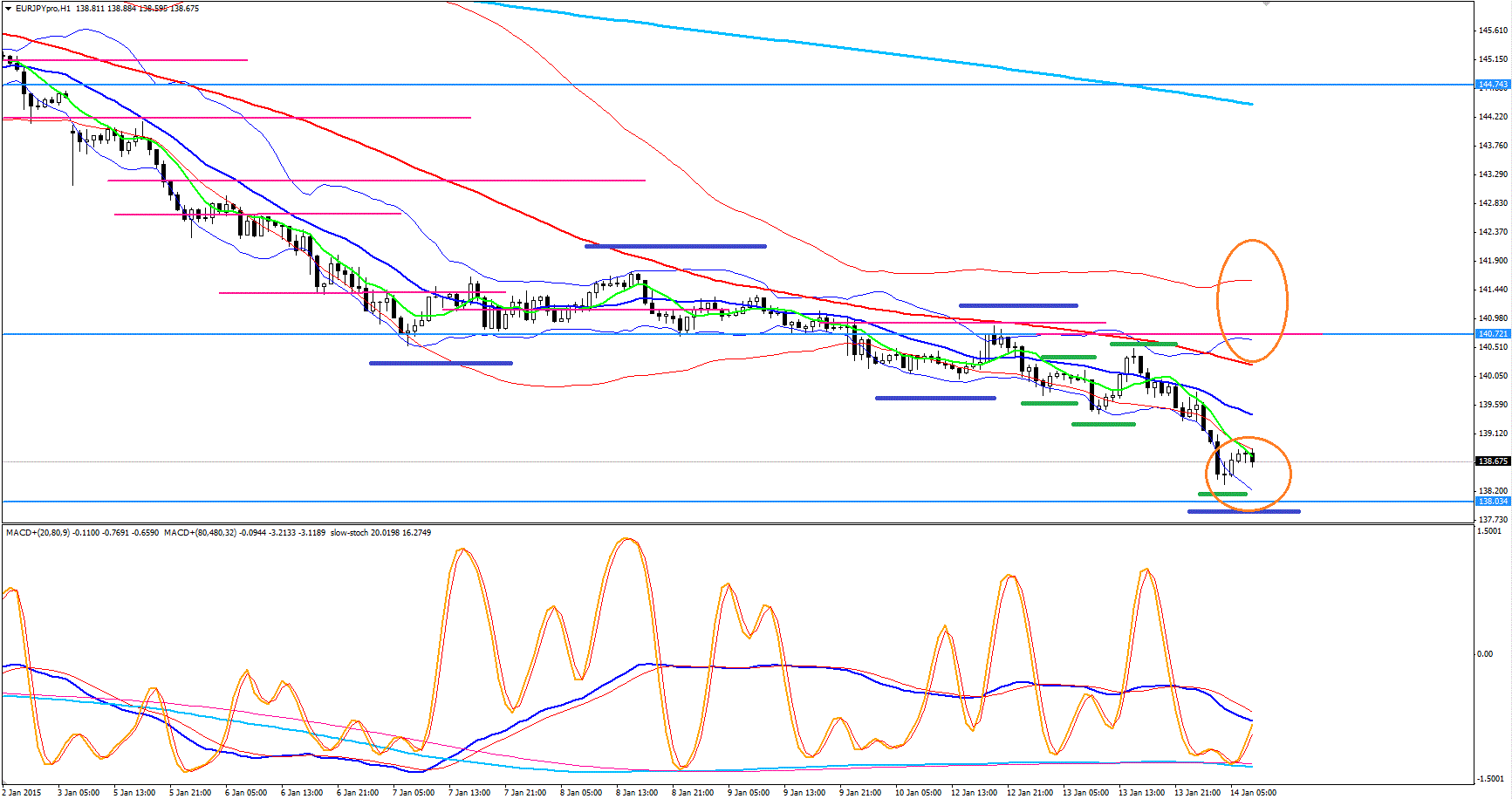Select the topmost pink horizontal line

(131, 60)
